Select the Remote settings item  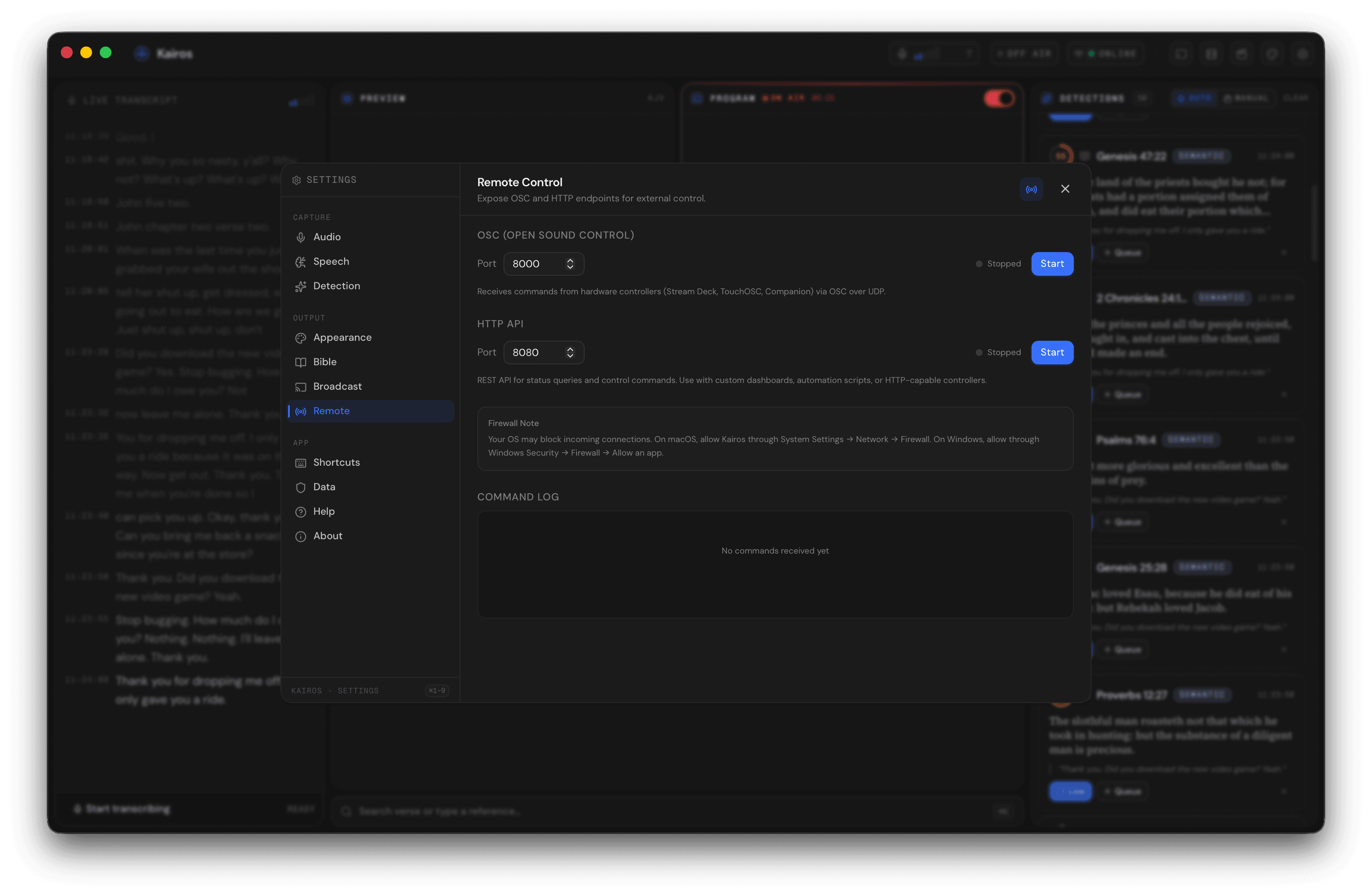point(371,411)
